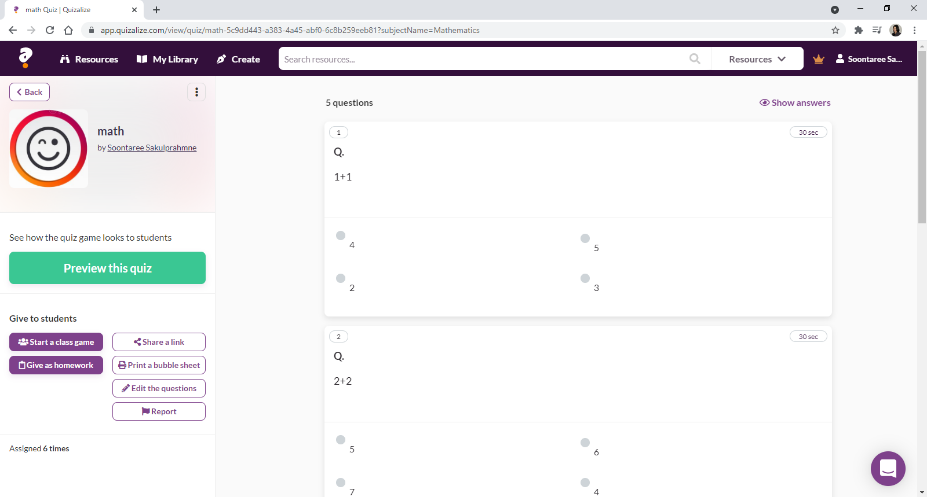
Task: Open author Soontaree Sakulprahmne link
Action: [x=152, y=148]
